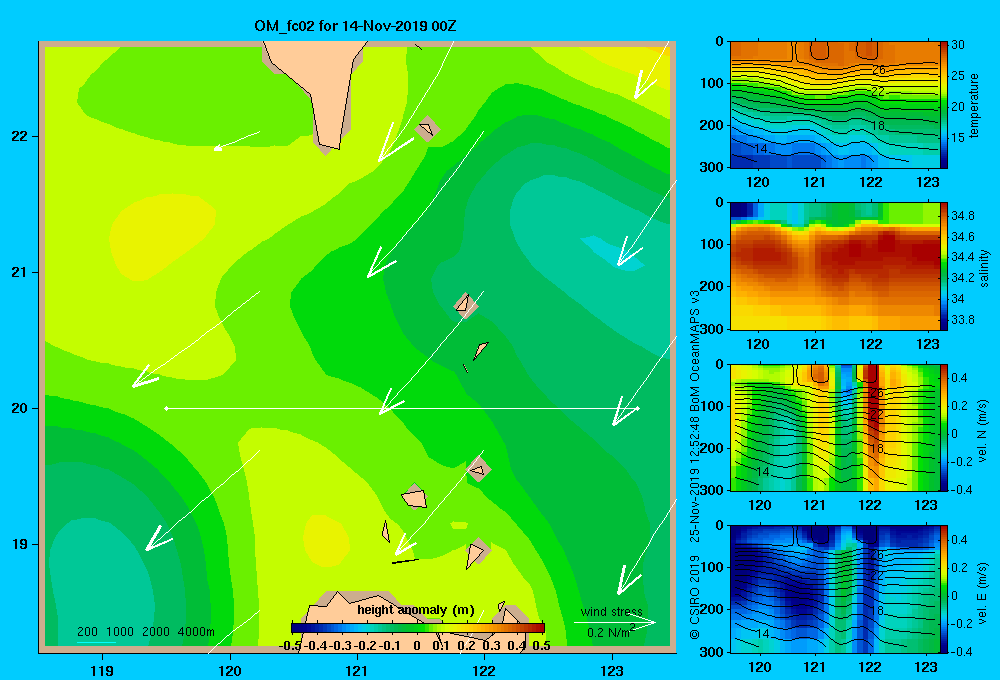The image size is (1000, 680).
Task: Click the 'salinity' colorbar label
Action: pos(984,268)
